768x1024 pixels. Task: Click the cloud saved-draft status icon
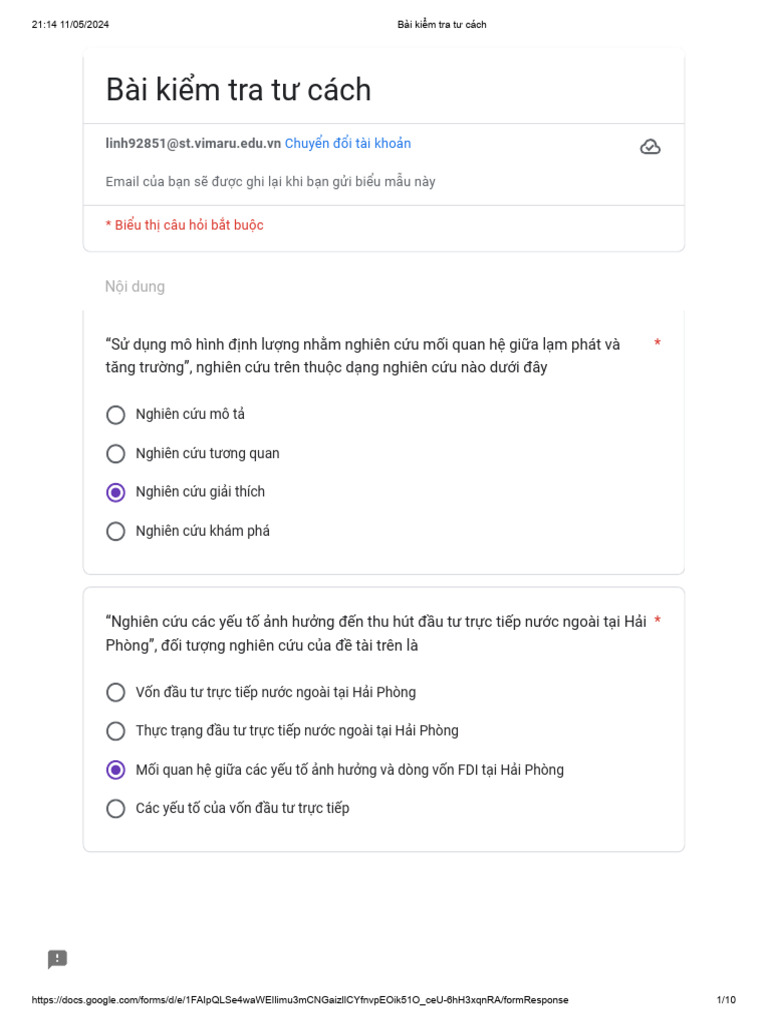(x=650, y=147)
